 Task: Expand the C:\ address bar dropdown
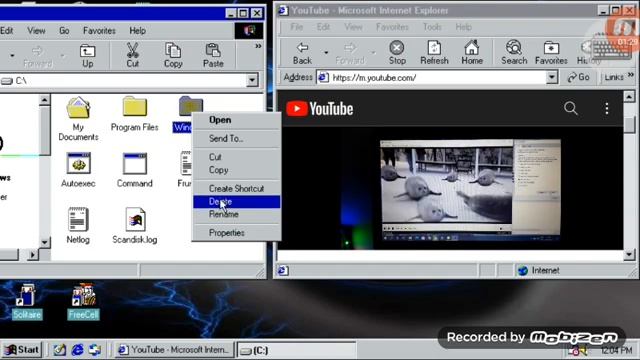pos(252,80)
